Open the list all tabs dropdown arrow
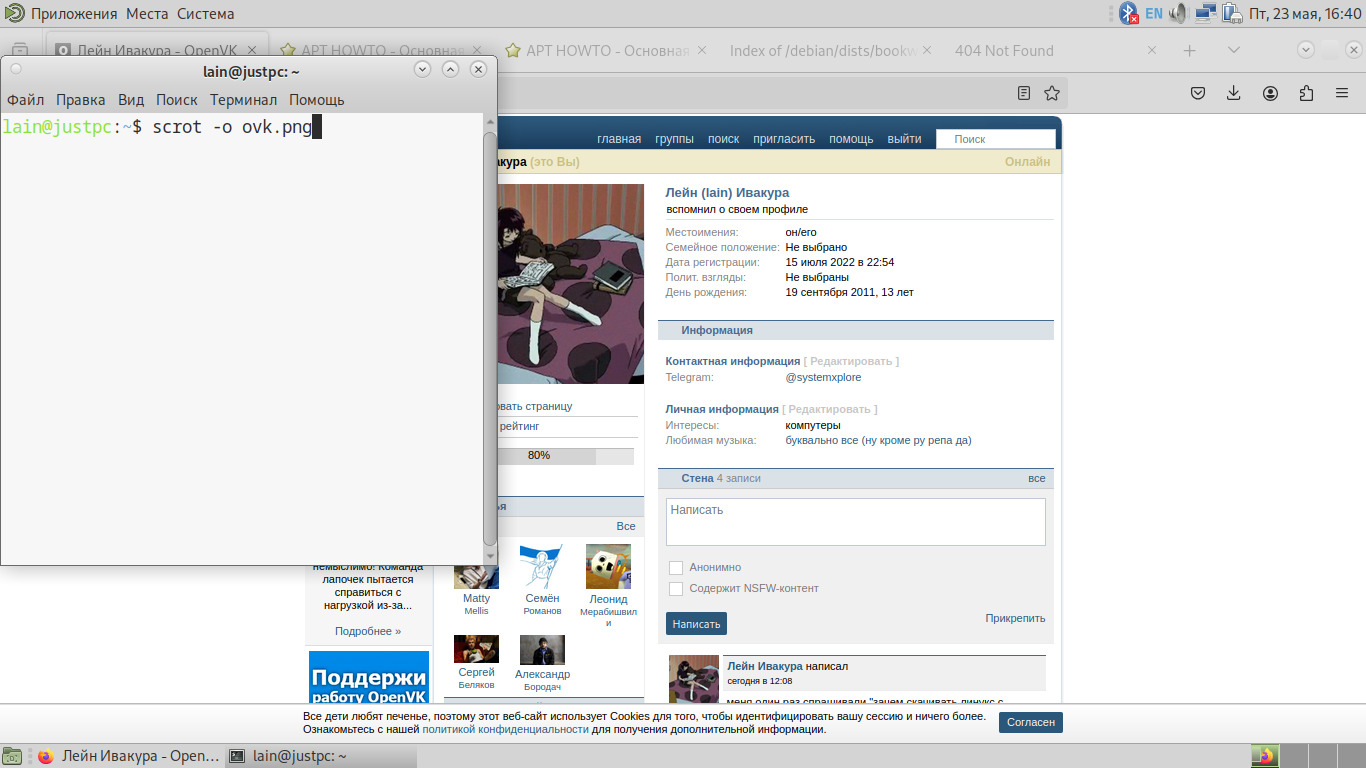1366x768 pixels. (1234, 50)
